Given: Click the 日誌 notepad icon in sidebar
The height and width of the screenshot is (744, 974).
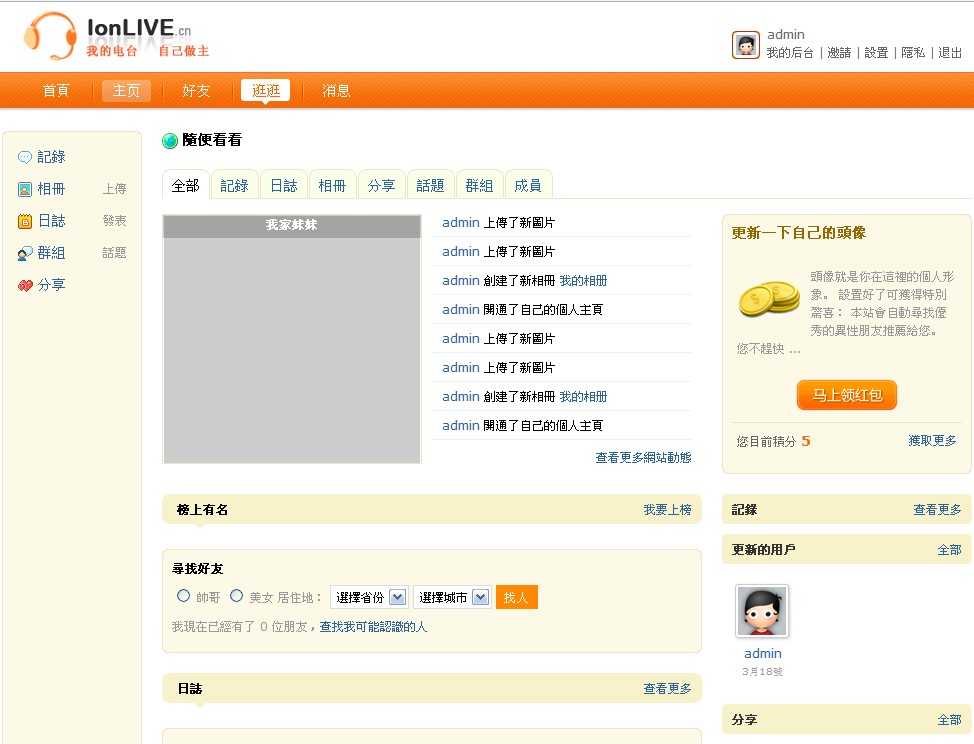Looking at the screenshot, I should [x=25, y=221].
